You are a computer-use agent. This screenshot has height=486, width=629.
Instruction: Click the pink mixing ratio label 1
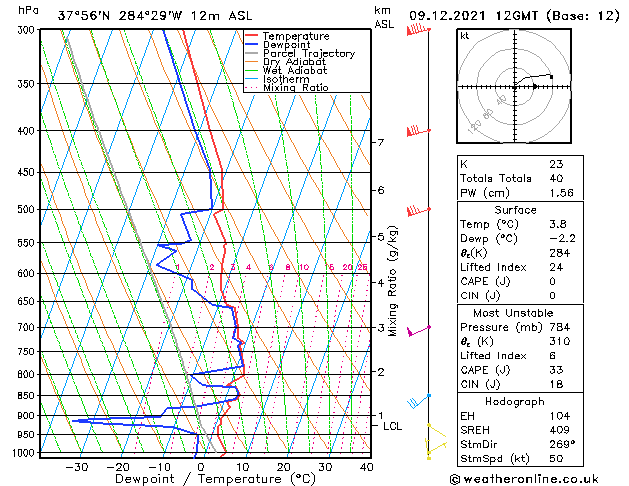[178, 267]
